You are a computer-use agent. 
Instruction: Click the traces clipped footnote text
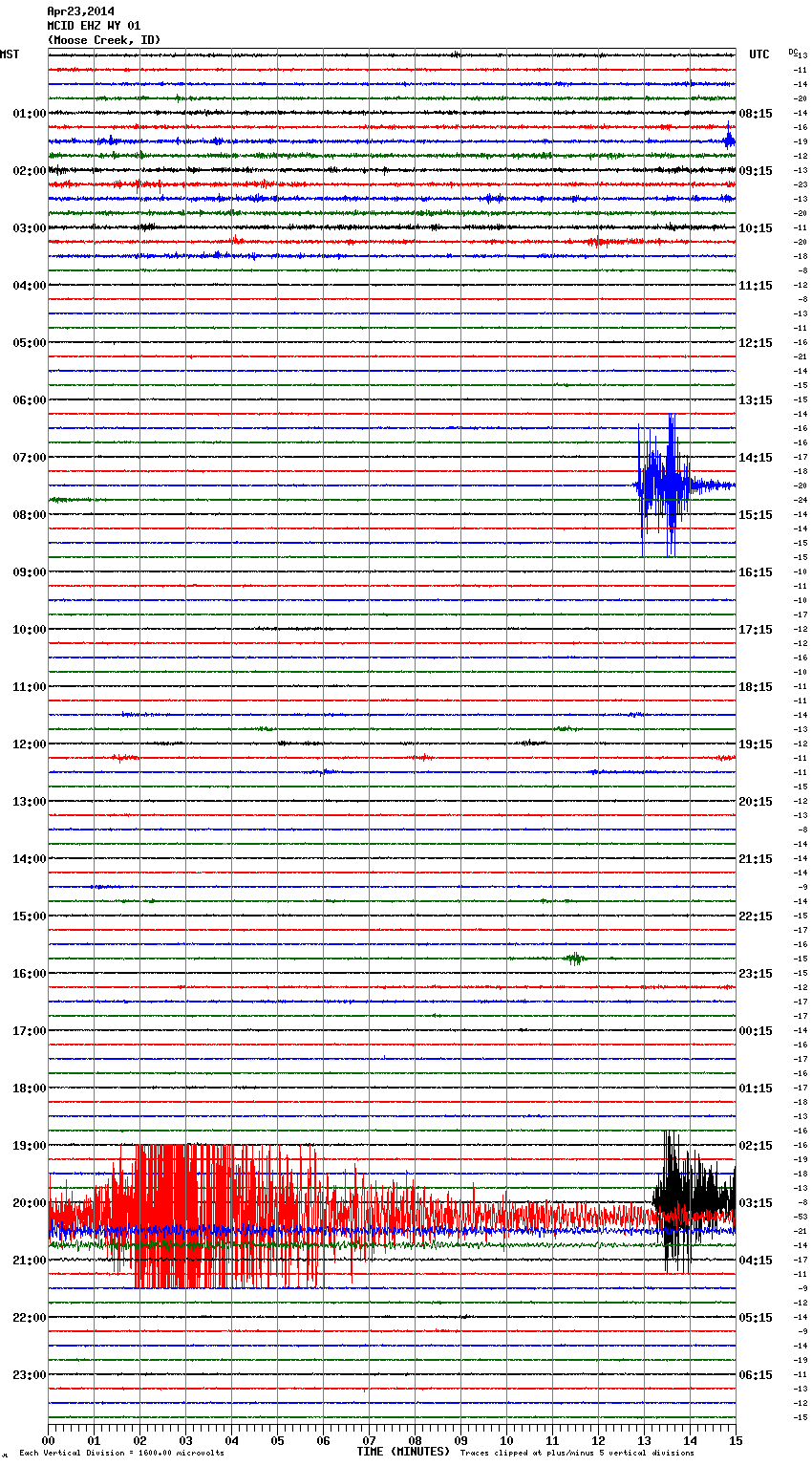(577, 1454)
